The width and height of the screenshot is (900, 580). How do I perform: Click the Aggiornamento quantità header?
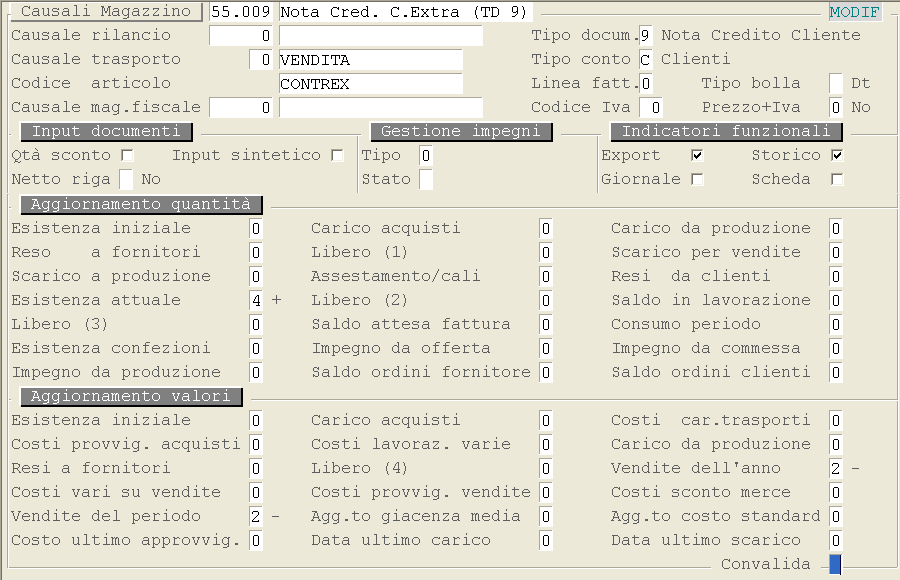click(x=141, y=205)
